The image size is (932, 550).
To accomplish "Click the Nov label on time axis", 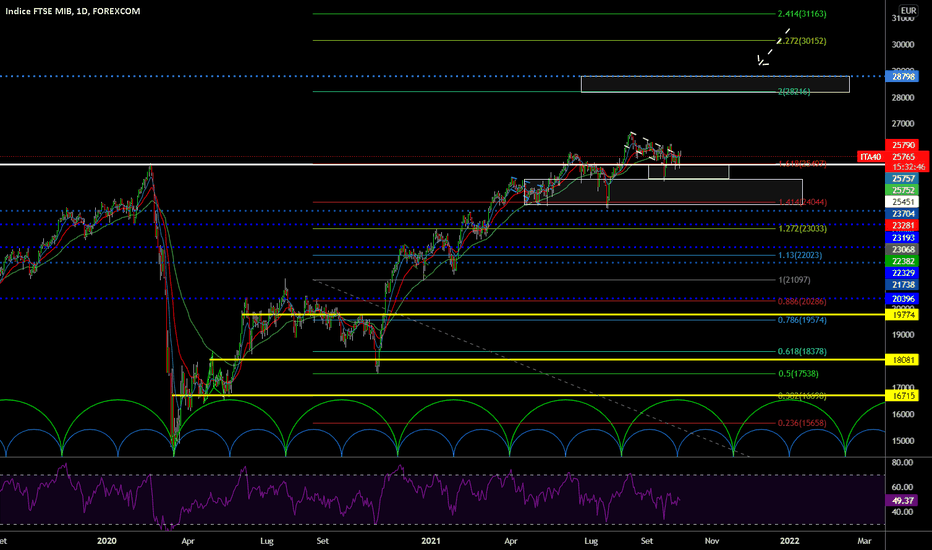I will coord(711,540).
